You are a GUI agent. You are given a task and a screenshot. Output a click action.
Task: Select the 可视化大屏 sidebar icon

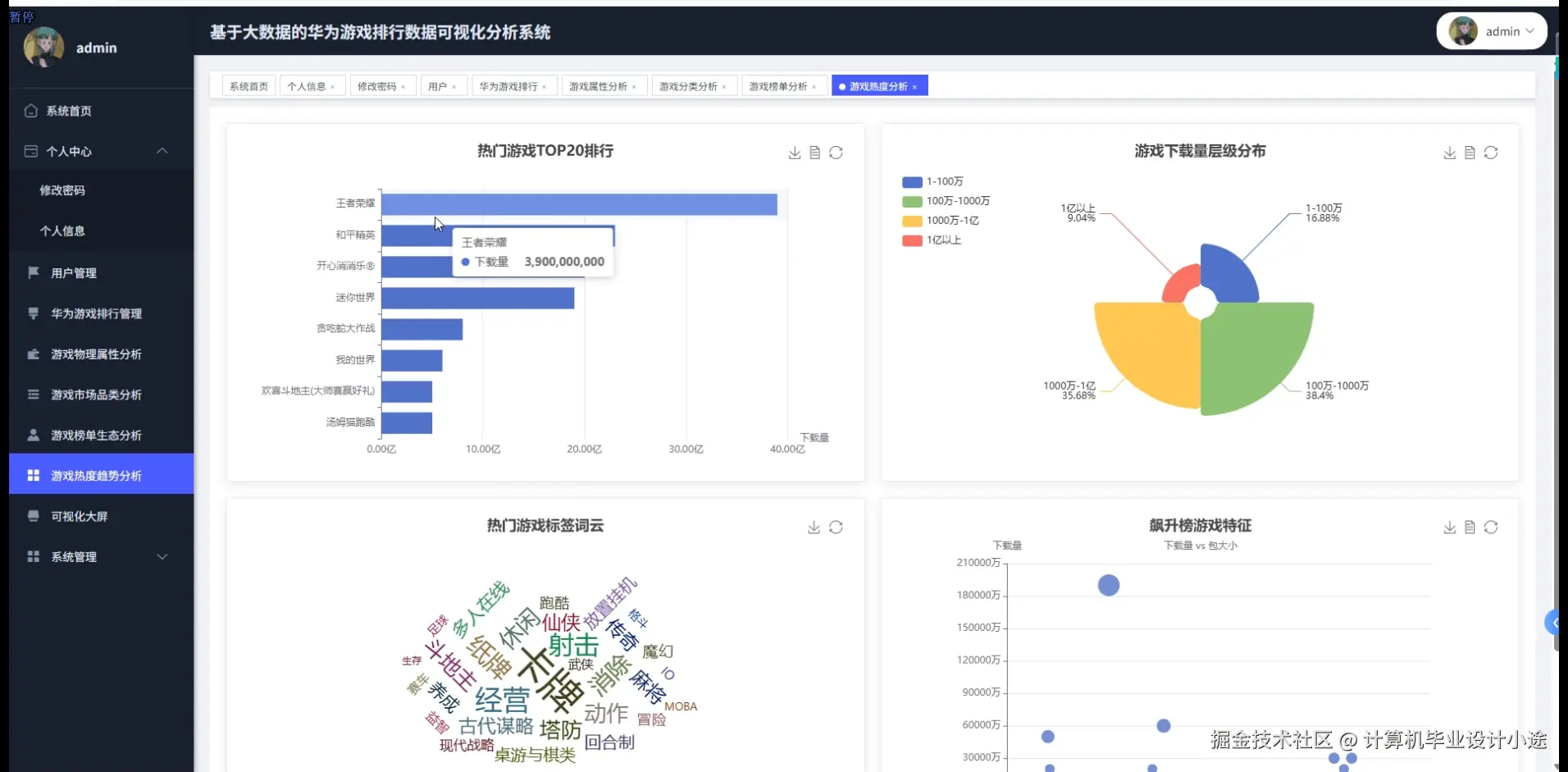pos(33,516)
